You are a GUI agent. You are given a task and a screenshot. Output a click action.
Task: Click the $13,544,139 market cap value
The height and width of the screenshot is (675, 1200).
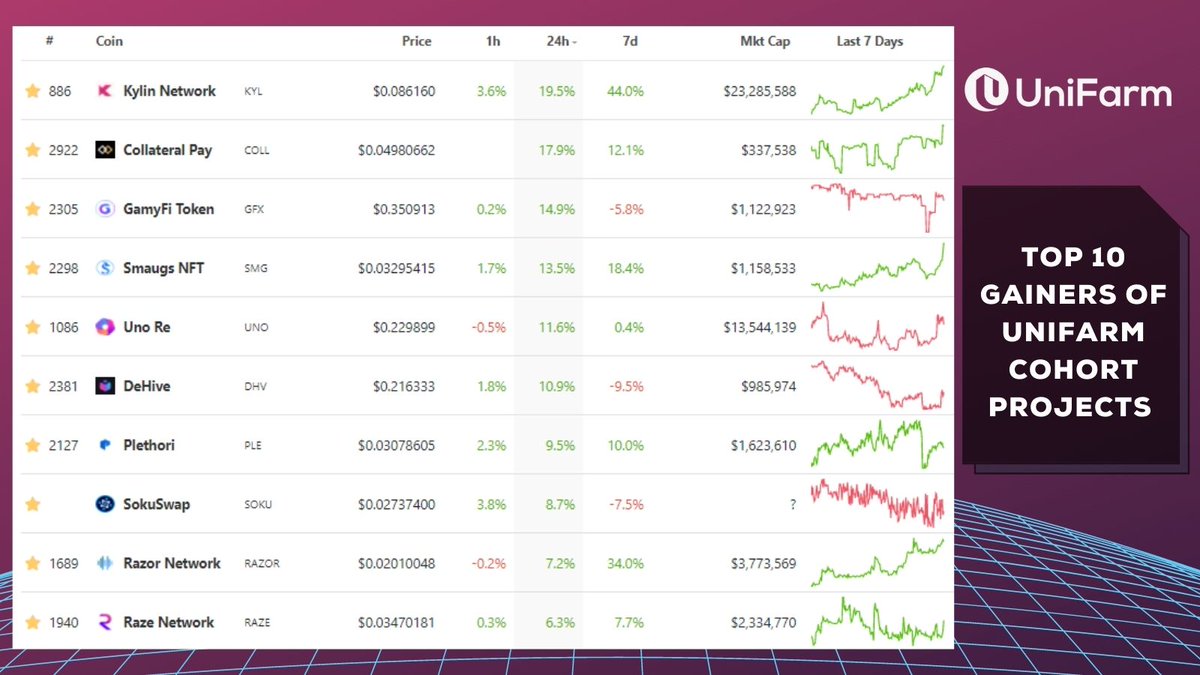760,327
